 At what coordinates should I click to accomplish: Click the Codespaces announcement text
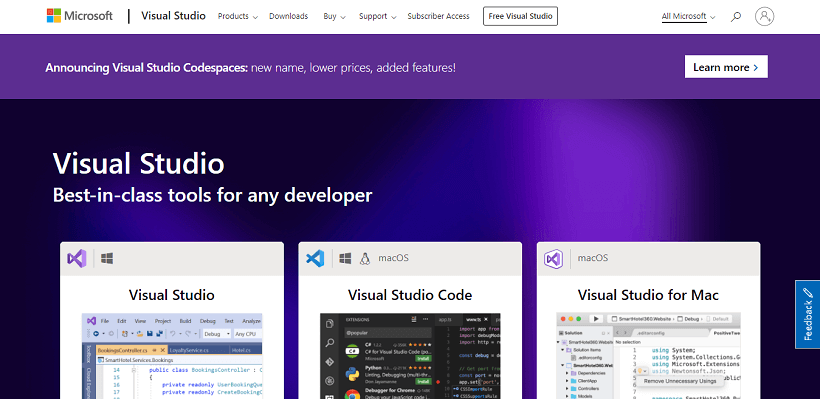[250, 67]
